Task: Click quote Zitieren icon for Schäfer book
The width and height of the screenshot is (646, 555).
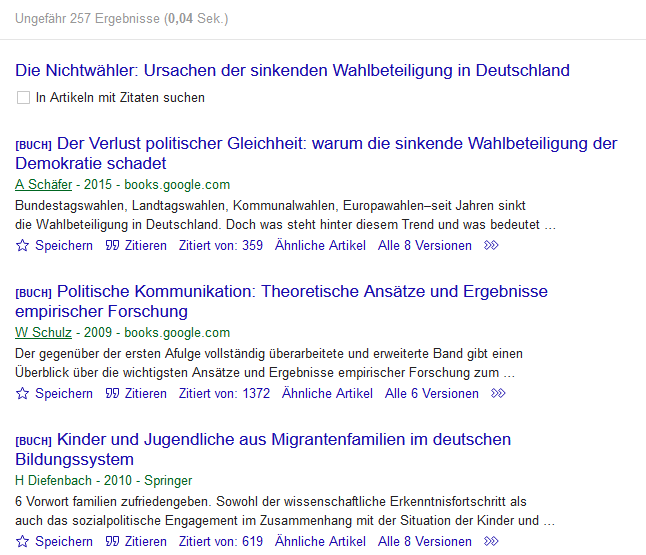Action: point(113,245)
